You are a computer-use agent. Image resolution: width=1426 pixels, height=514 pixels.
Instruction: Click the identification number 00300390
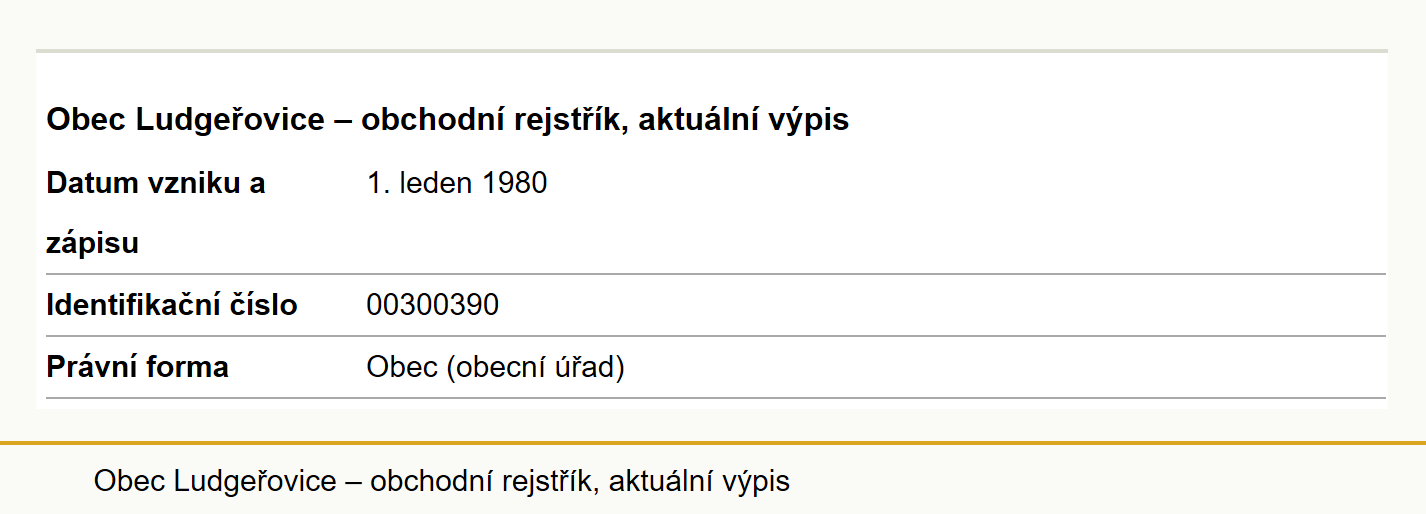point(433,305)
